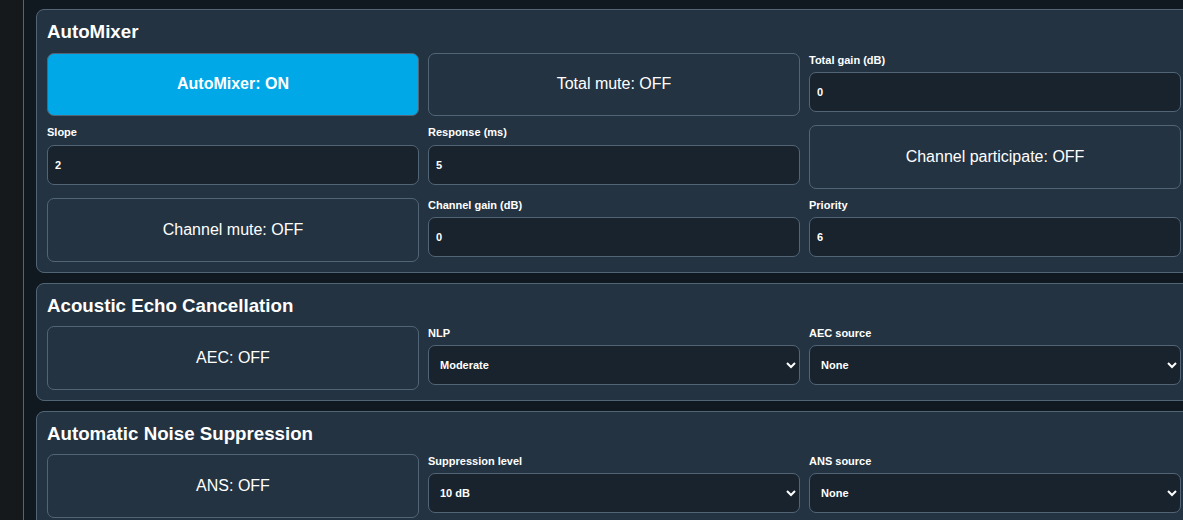Enable the AEC: OFF toggle
1183x520 pixels.
coord(232,358)
